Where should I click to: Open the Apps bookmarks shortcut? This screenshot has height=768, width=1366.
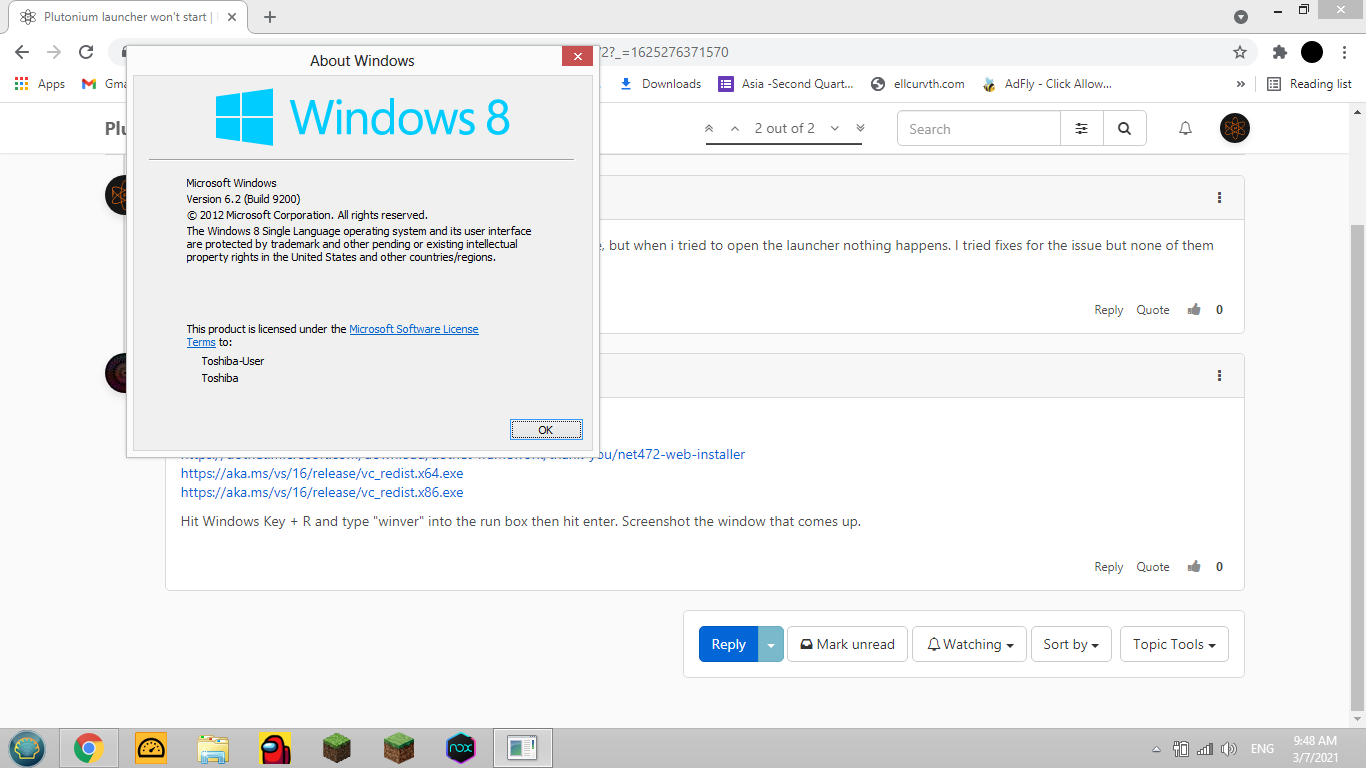coord(40,84)
